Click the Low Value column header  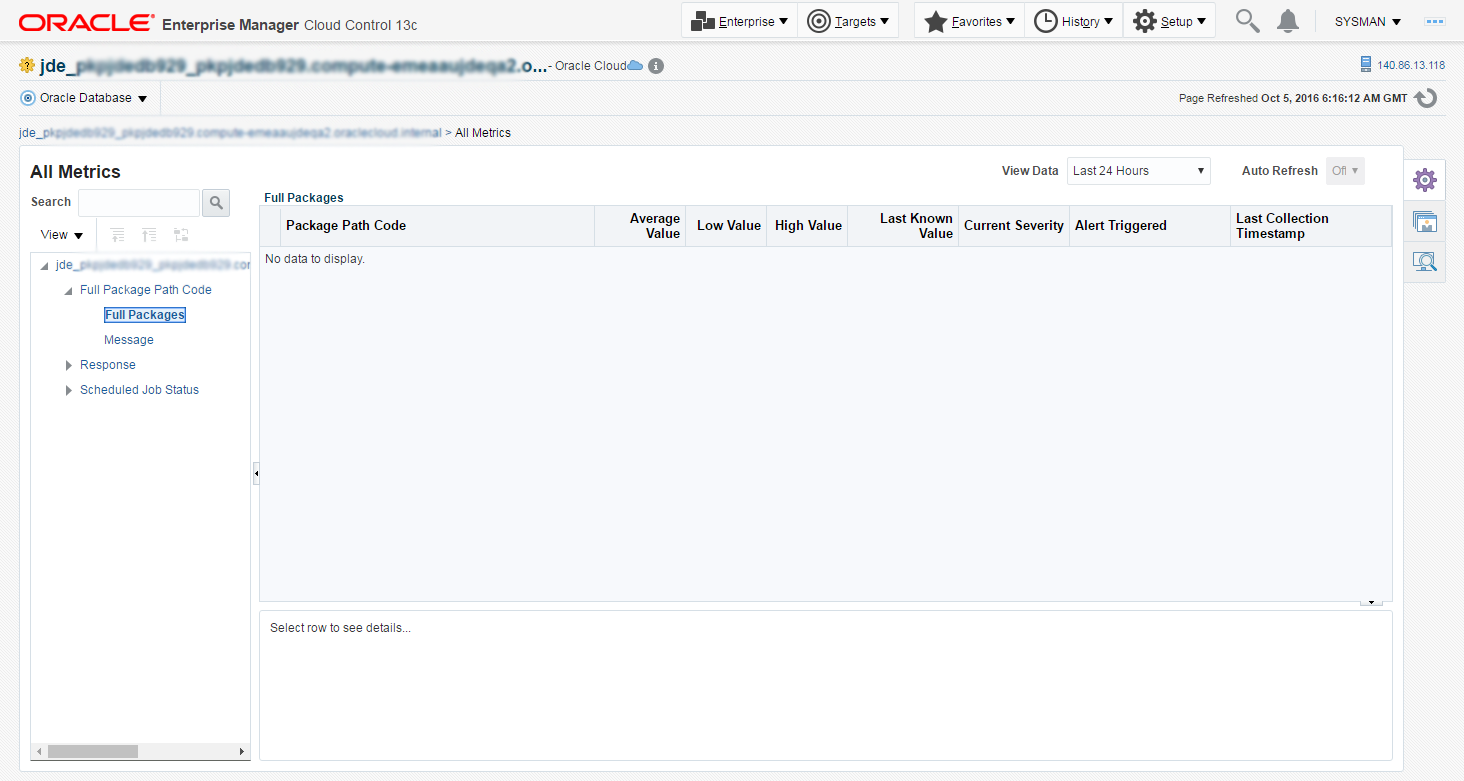(x=726, y=226)
